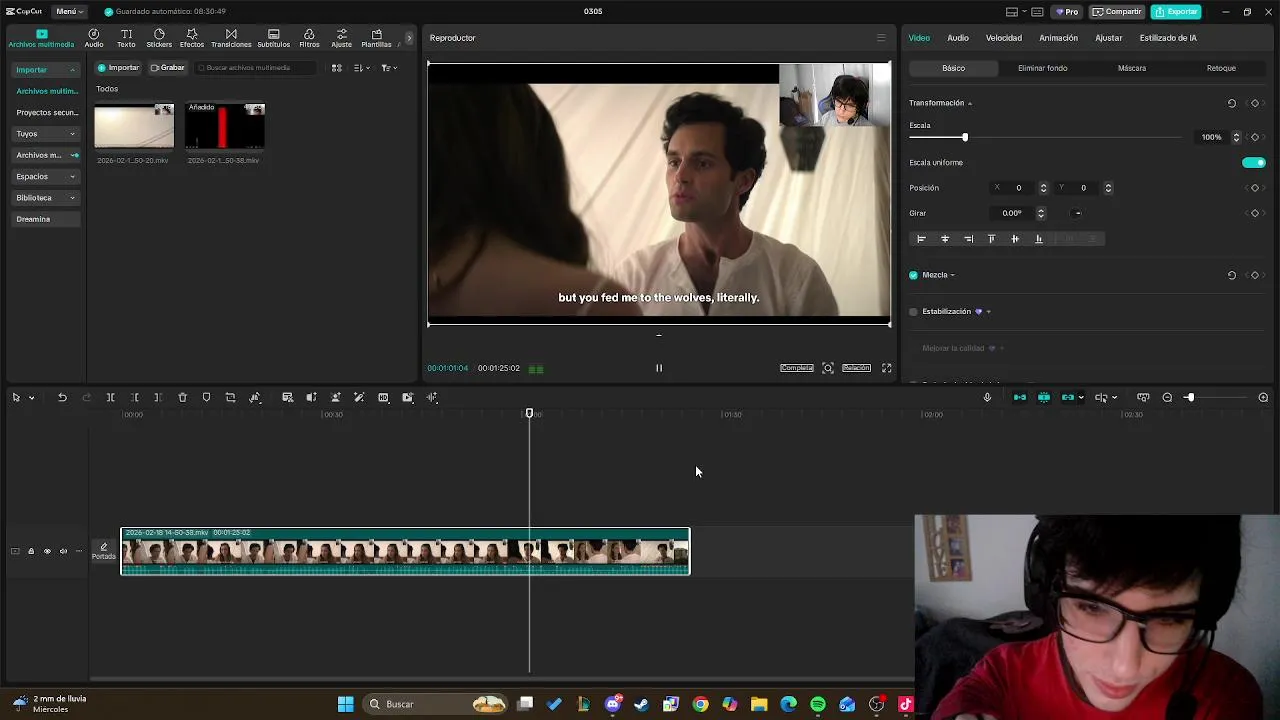Open the media sort dropdown
This screenshot has width=1280, height=720.
click(x=362, y=68)
